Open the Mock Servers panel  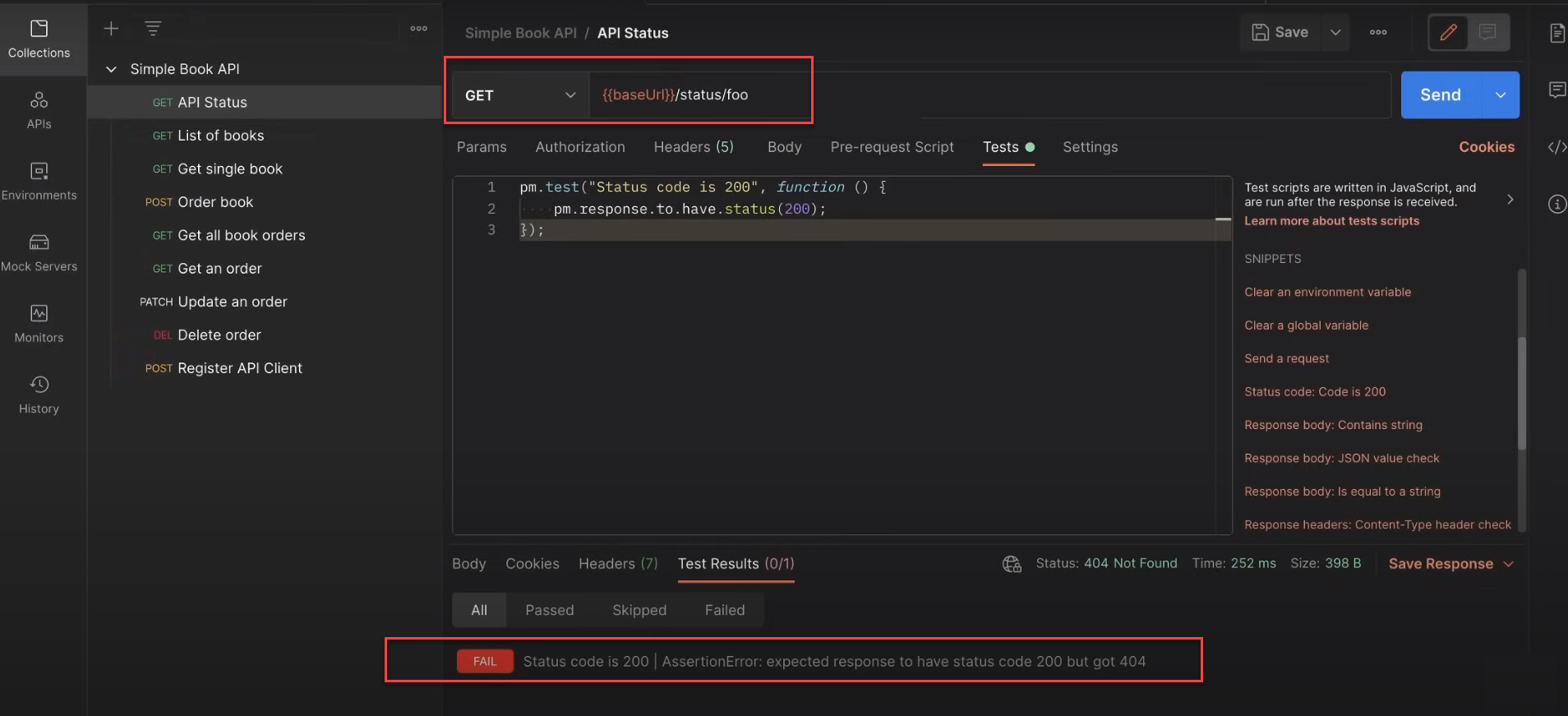(39, 252)
